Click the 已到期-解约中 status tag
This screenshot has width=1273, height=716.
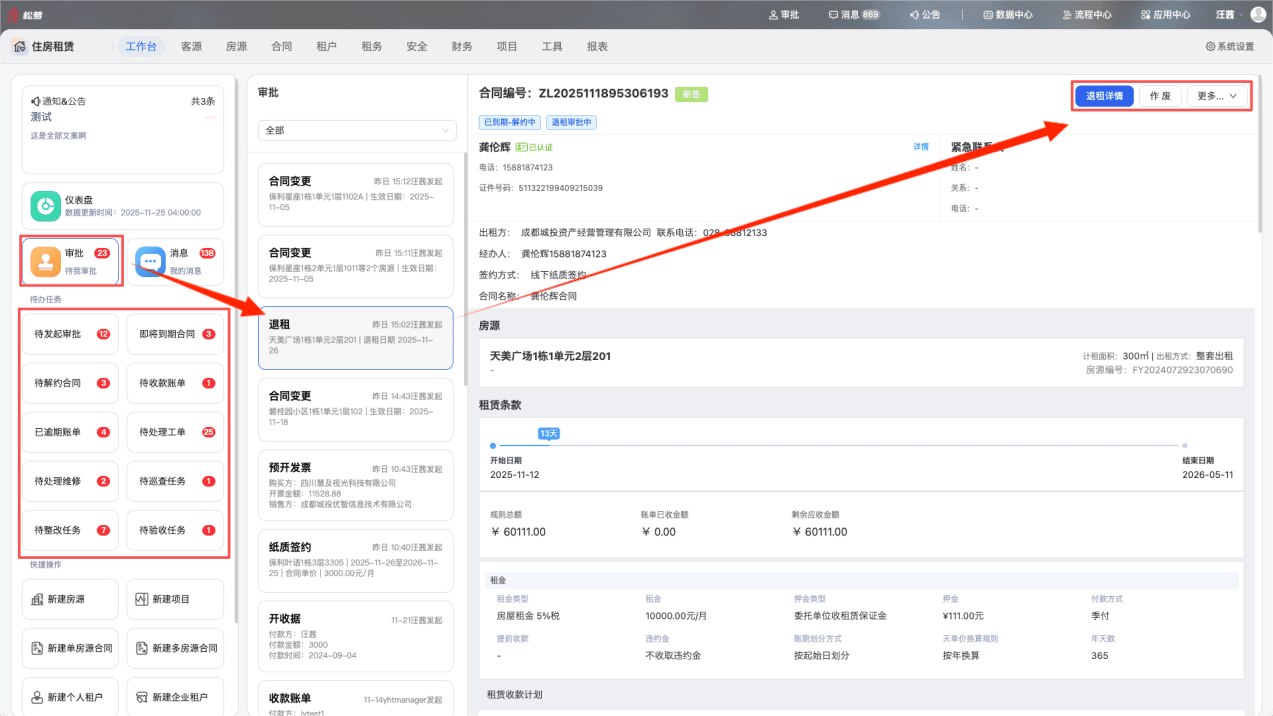pos(510,122)
